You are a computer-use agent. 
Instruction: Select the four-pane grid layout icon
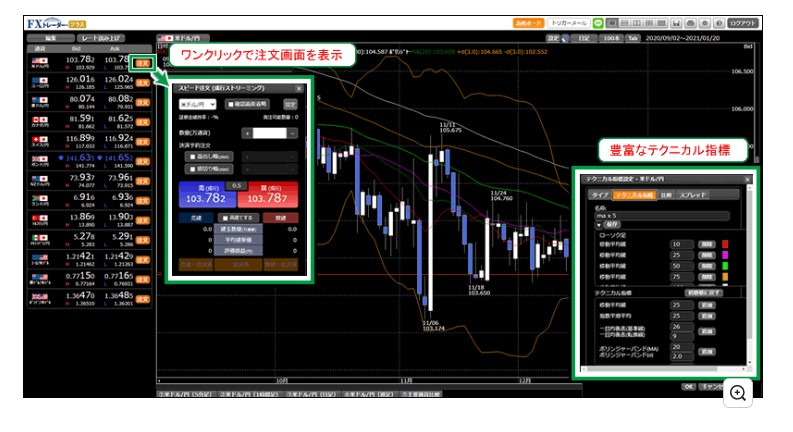pos(651,22)
